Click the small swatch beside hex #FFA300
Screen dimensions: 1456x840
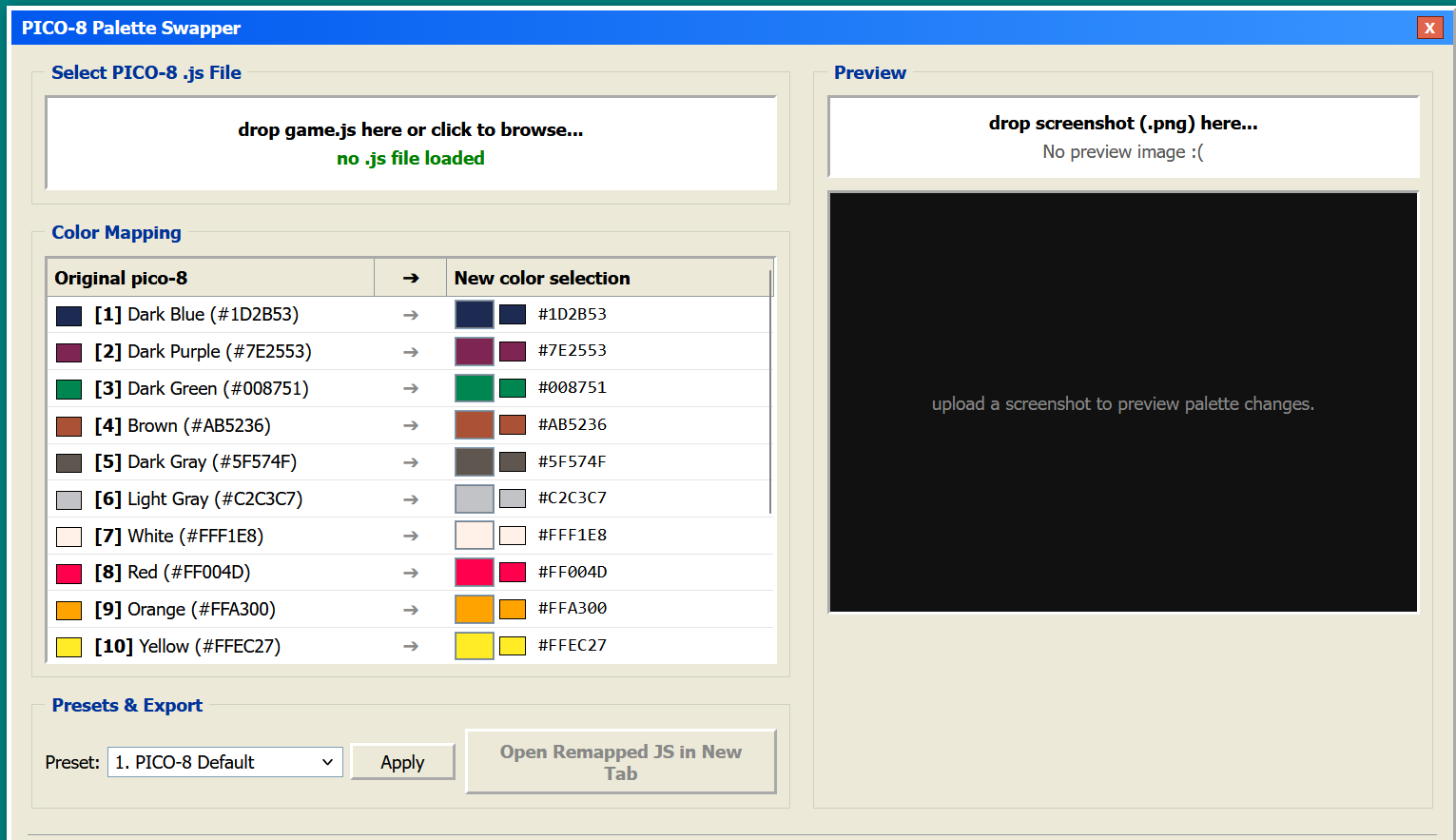513,609
